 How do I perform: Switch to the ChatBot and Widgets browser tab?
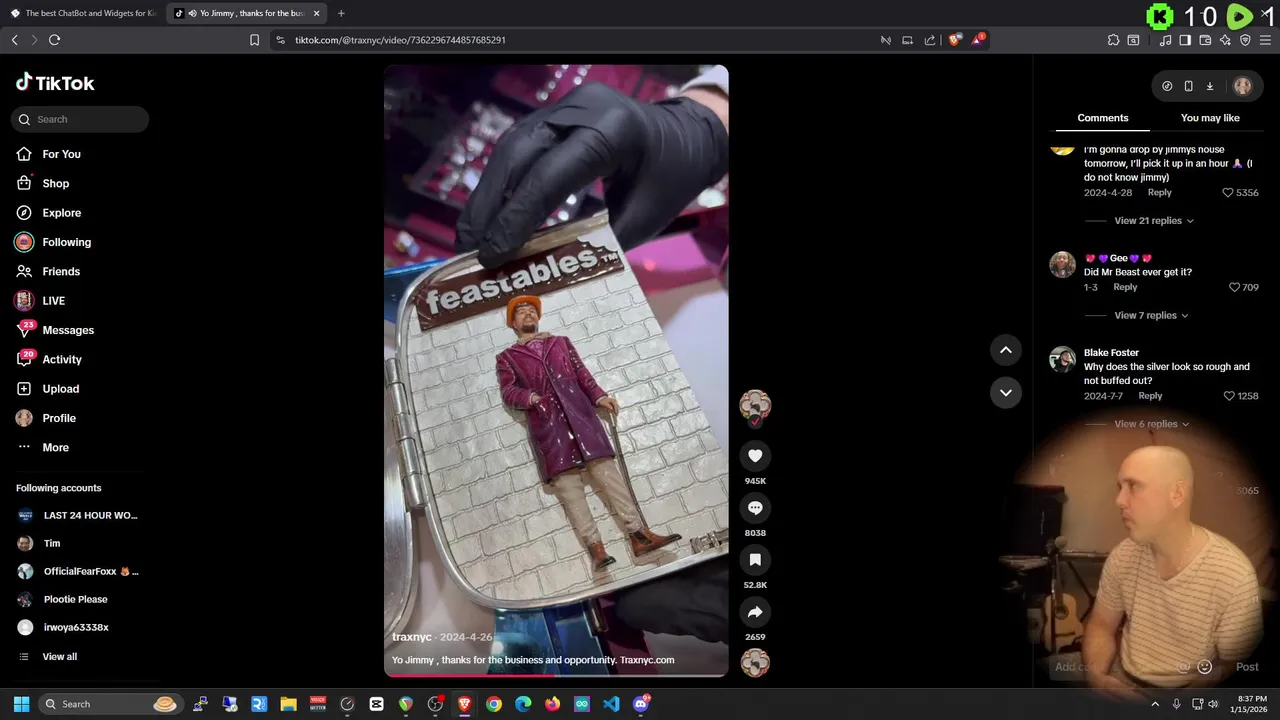pos(84,13)
